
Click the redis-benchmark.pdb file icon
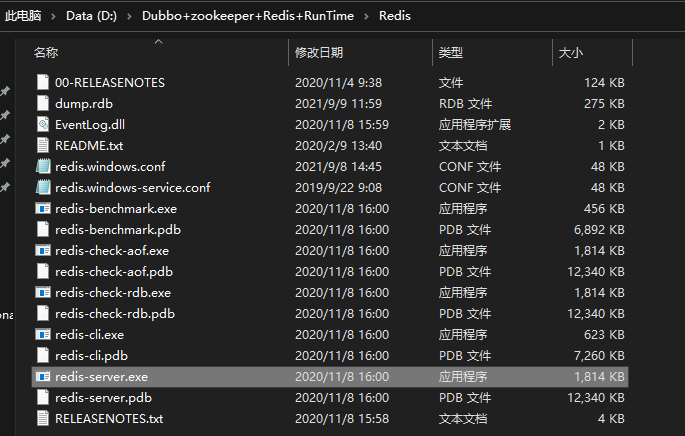(x=43, y=229)
